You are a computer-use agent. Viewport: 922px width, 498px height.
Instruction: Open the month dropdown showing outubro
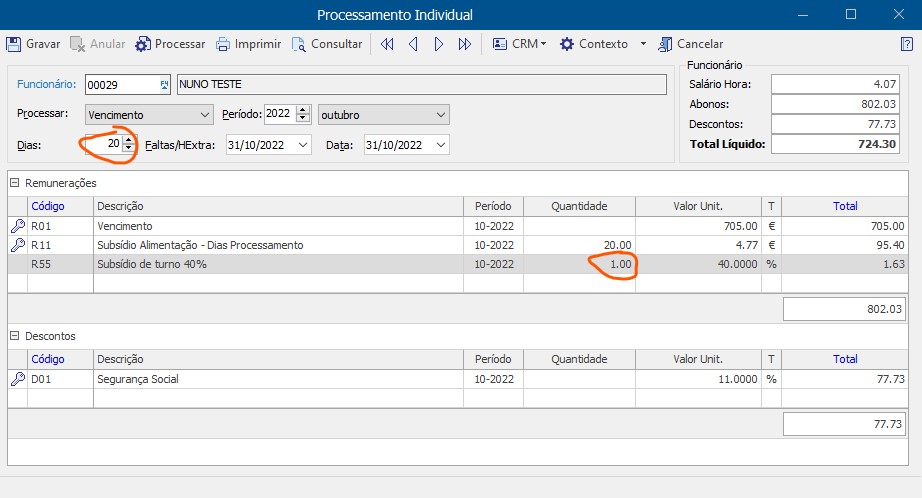[441, 115]
